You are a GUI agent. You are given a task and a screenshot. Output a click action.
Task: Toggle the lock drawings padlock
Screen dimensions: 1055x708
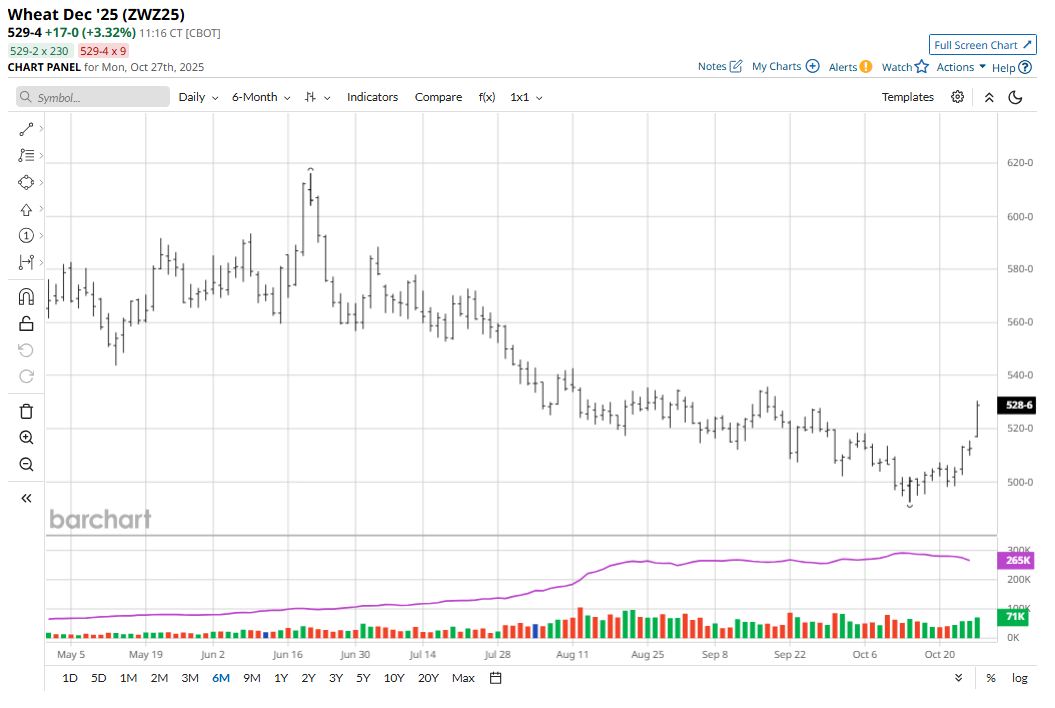coord(26,324)
